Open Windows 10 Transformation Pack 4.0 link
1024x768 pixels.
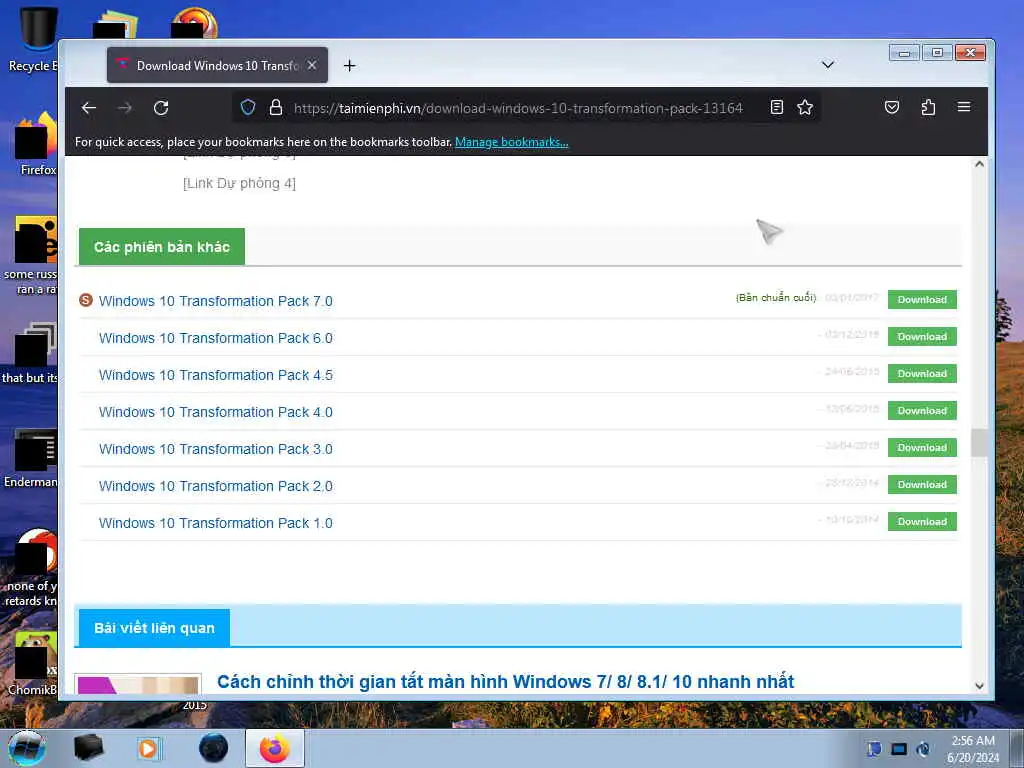(x=216, y=412)
